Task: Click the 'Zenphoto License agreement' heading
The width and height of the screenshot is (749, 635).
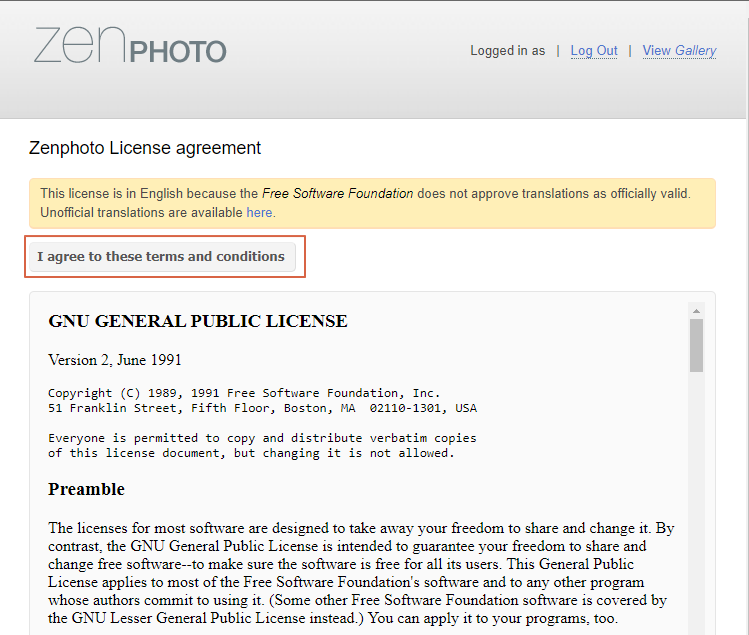Action: pos(145,148)
